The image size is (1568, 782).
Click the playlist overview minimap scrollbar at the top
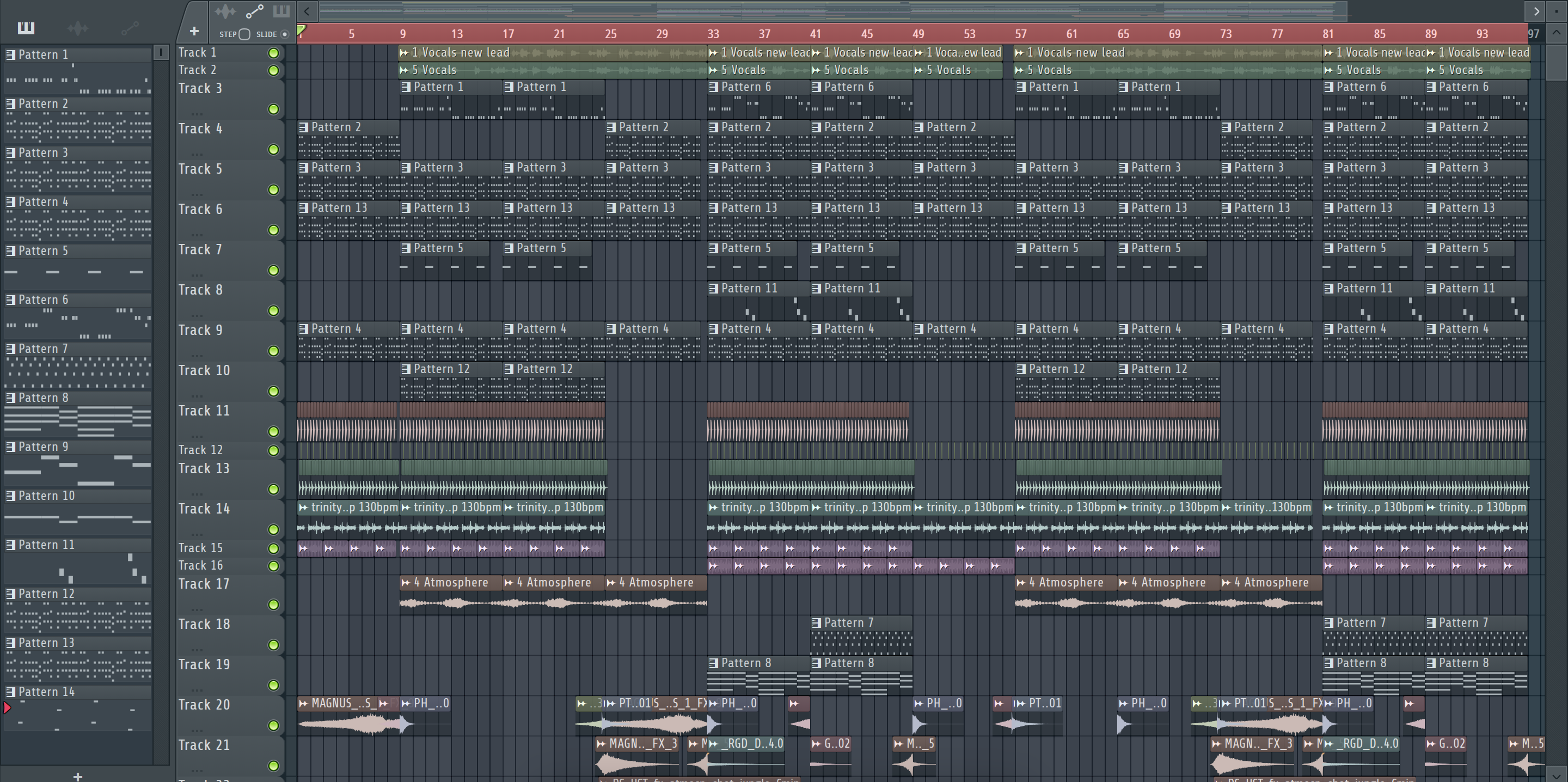(832, 10)
